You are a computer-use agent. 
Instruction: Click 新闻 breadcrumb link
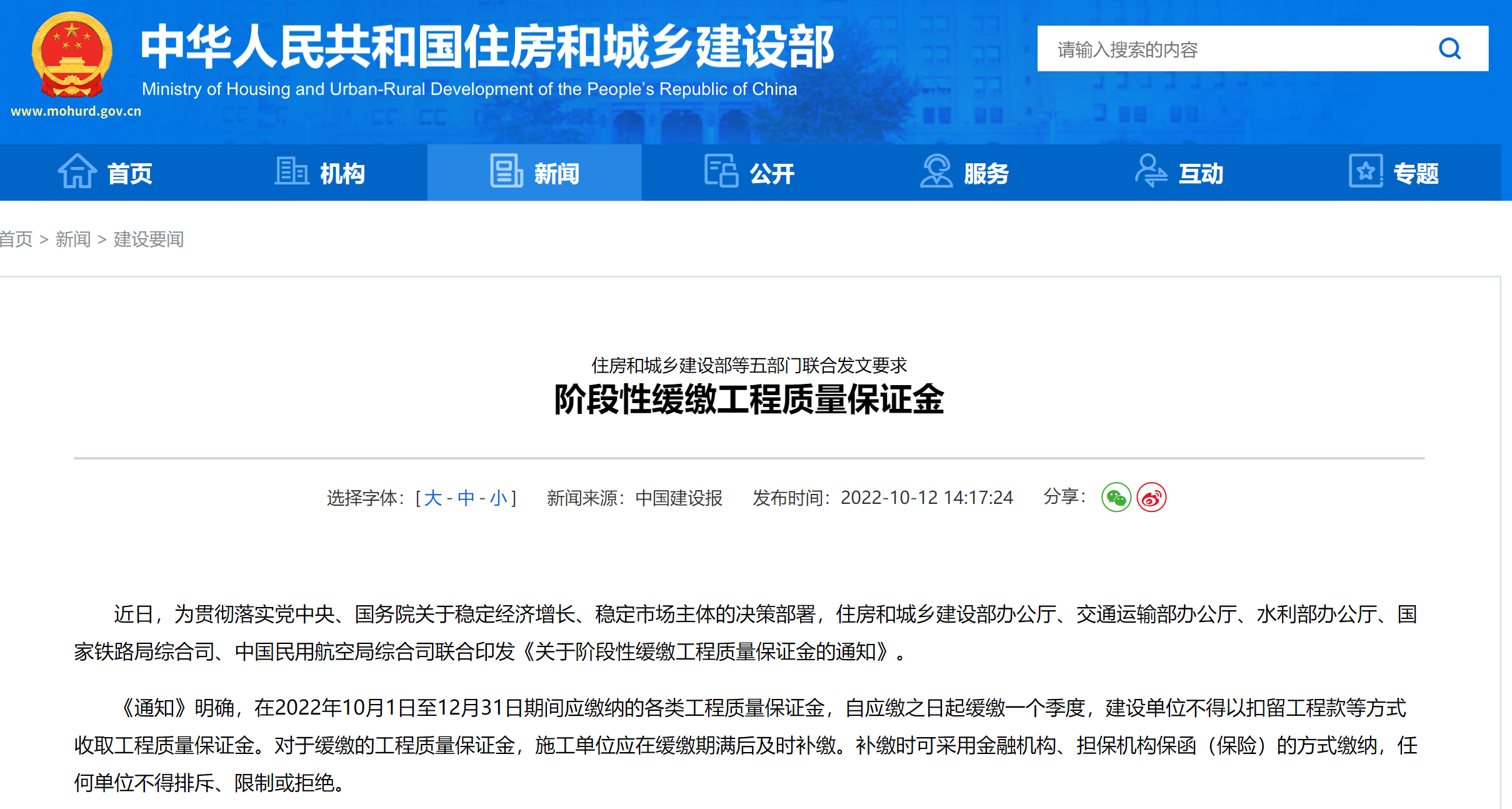click(x=73, y=239)
